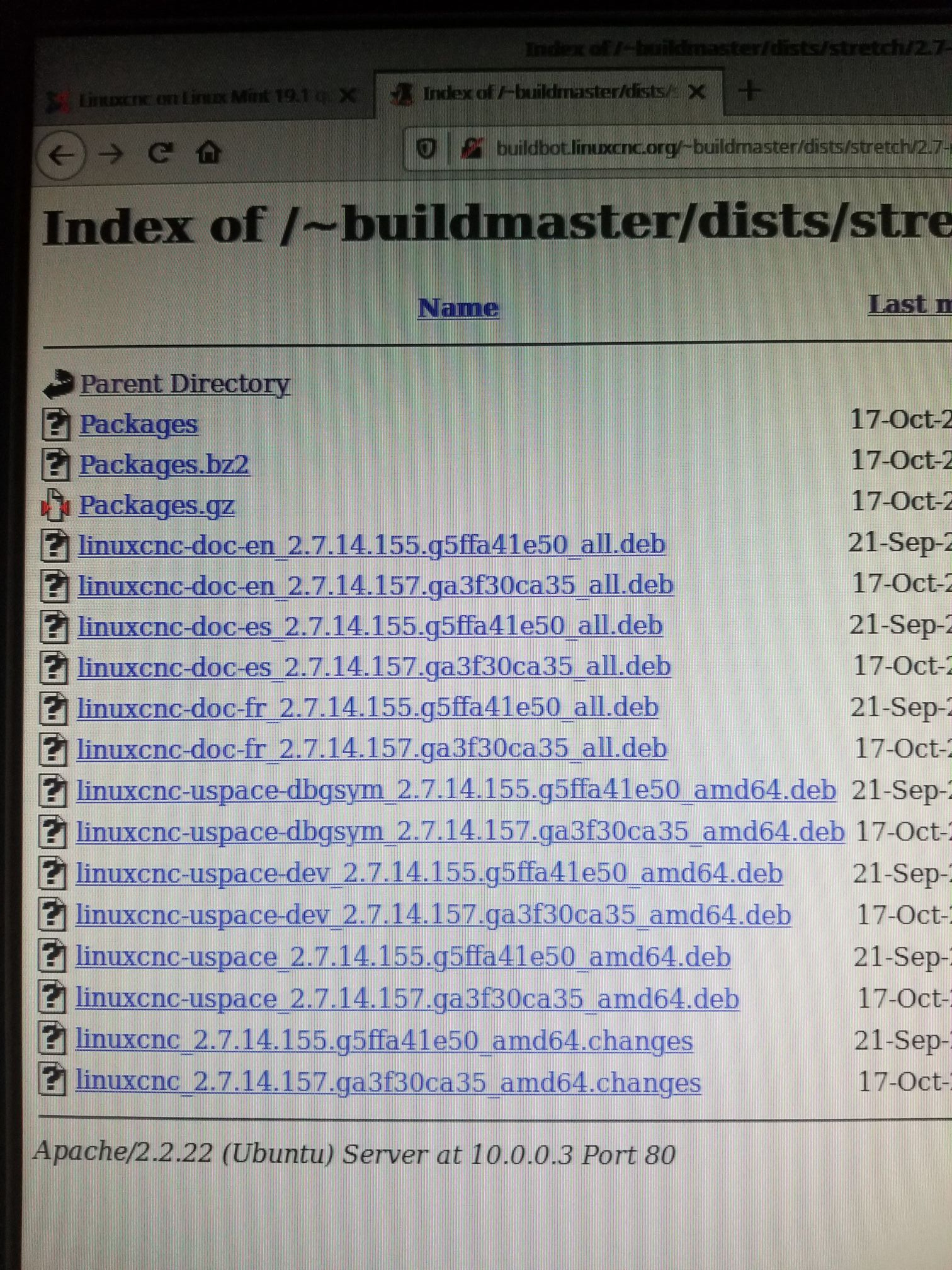Click the browser back arrow button

click(x=61, y=155)
